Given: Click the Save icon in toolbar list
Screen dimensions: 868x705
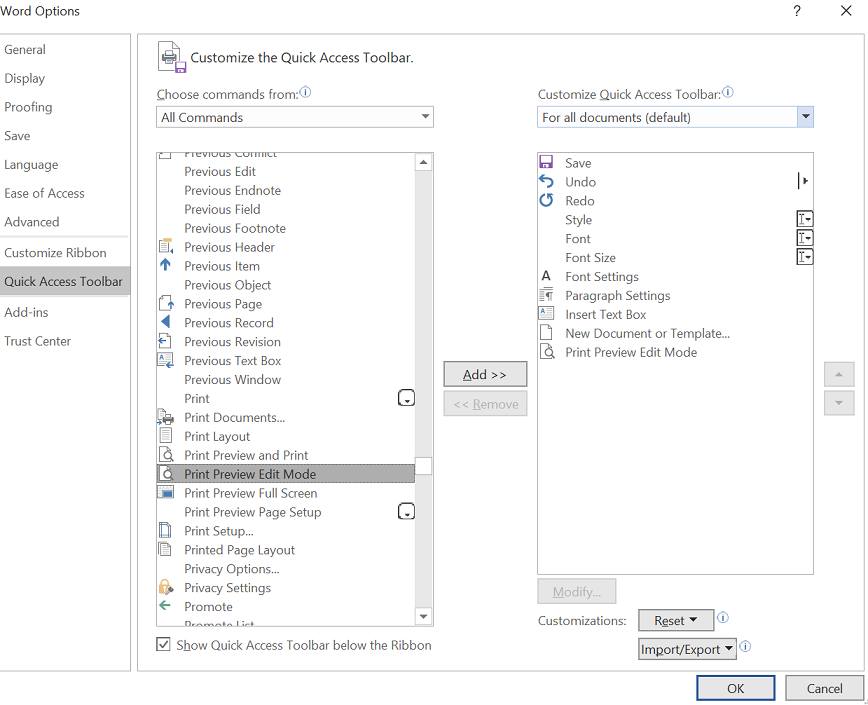Looking at the screenshot, I should pos(546,162).
